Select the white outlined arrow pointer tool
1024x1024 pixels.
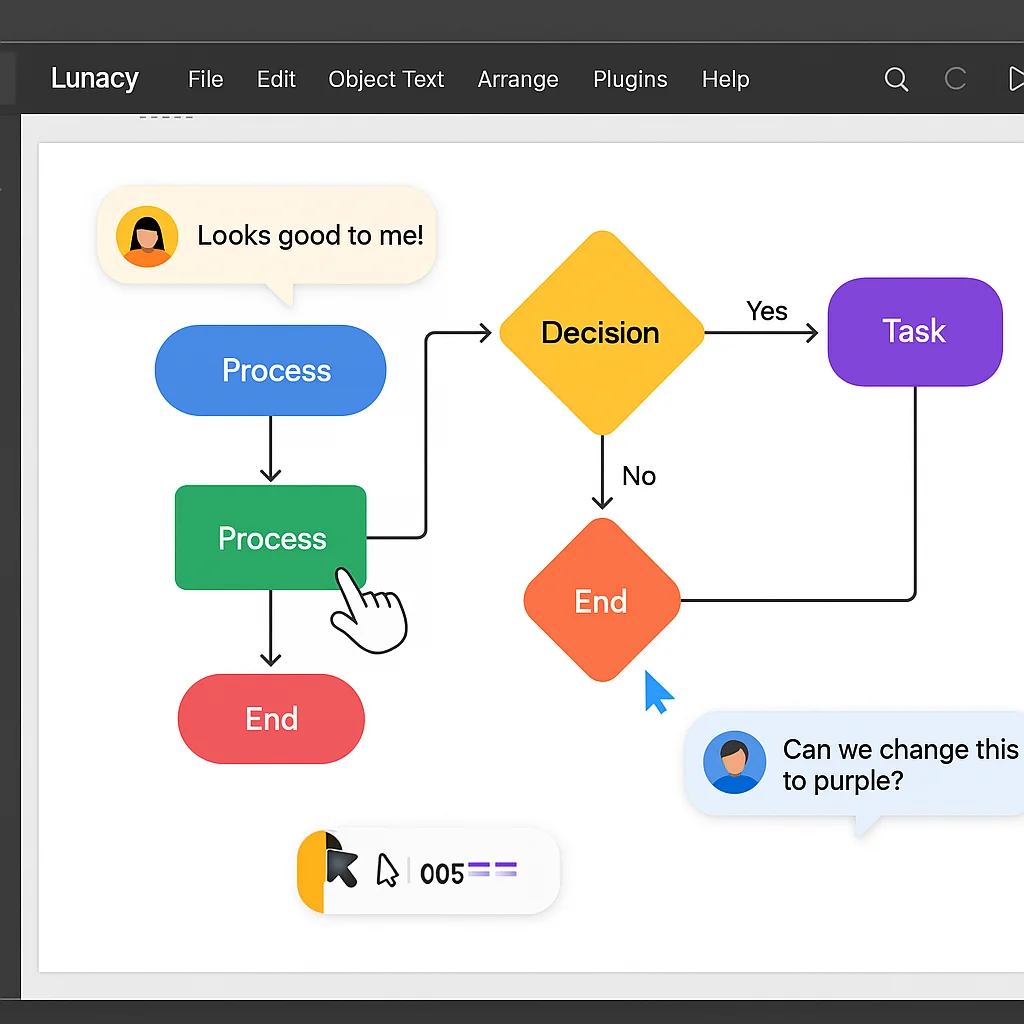(387, 871)
